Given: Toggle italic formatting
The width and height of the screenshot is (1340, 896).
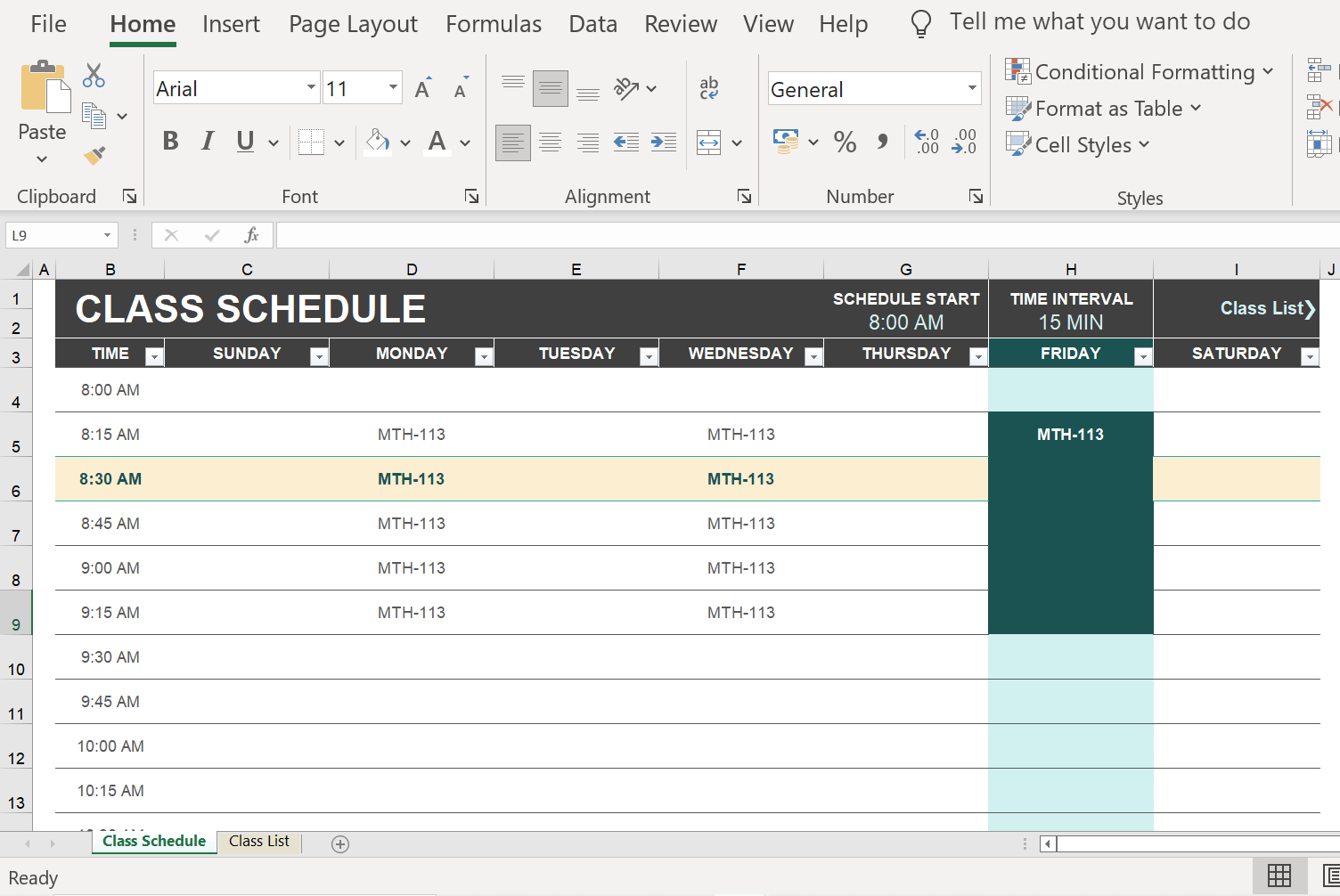Looking at the screenshot, I should click(x=207, y=141).
